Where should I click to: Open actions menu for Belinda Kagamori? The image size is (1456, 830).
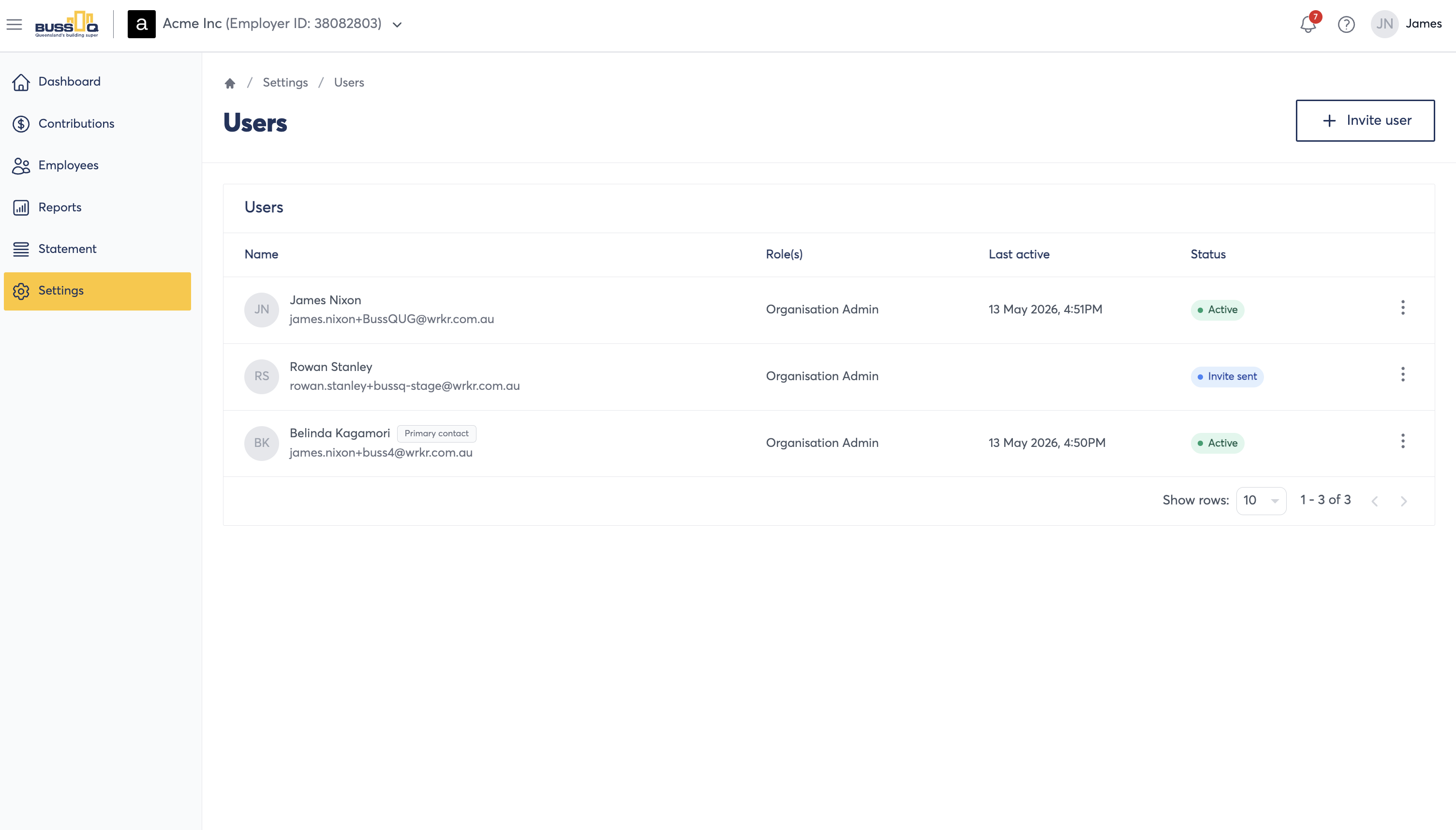coord(1402,441)
